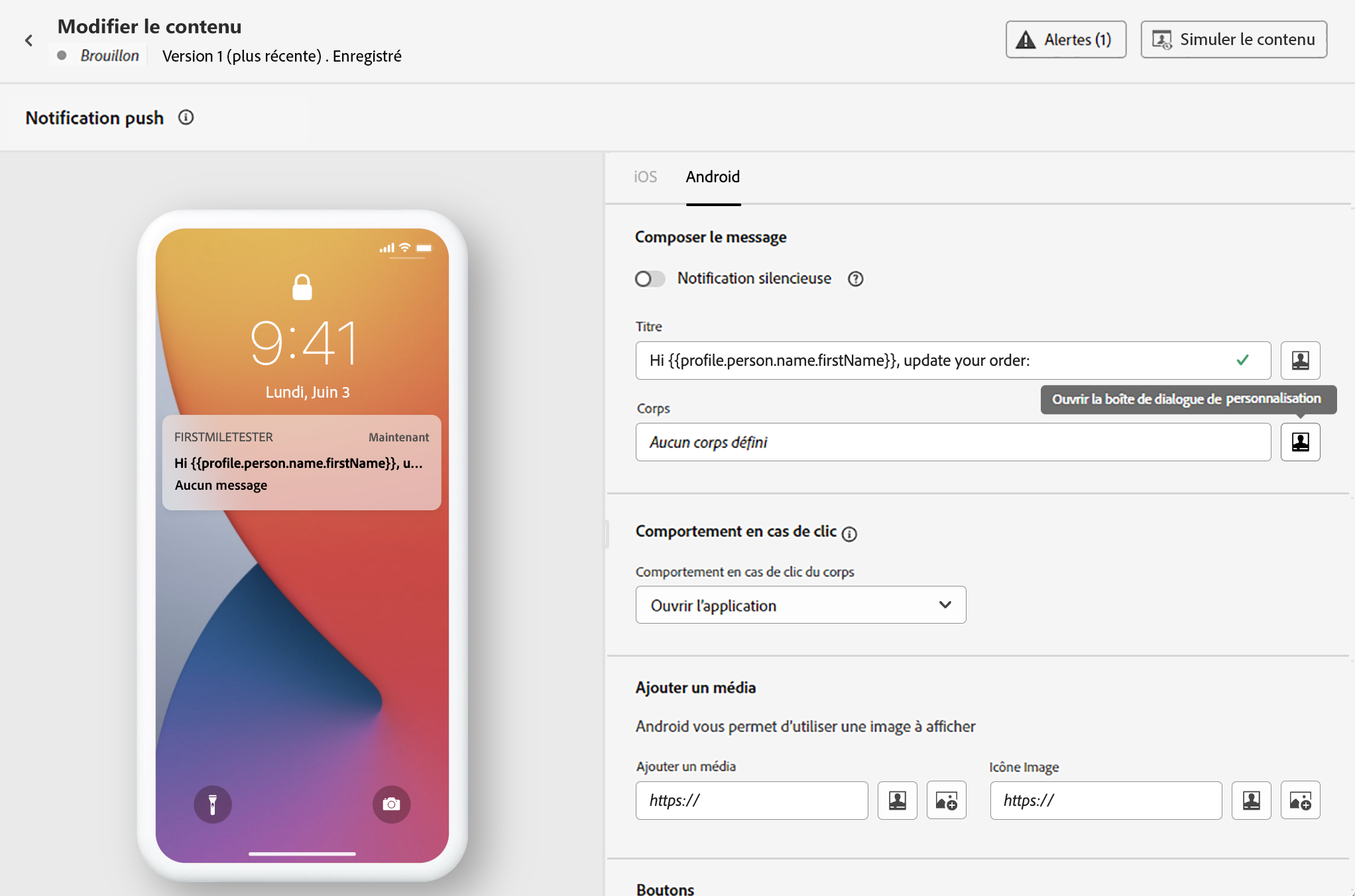1355x896 pixels.
Task: Click the notification preview on phone
Action: (x=302, y=462)
